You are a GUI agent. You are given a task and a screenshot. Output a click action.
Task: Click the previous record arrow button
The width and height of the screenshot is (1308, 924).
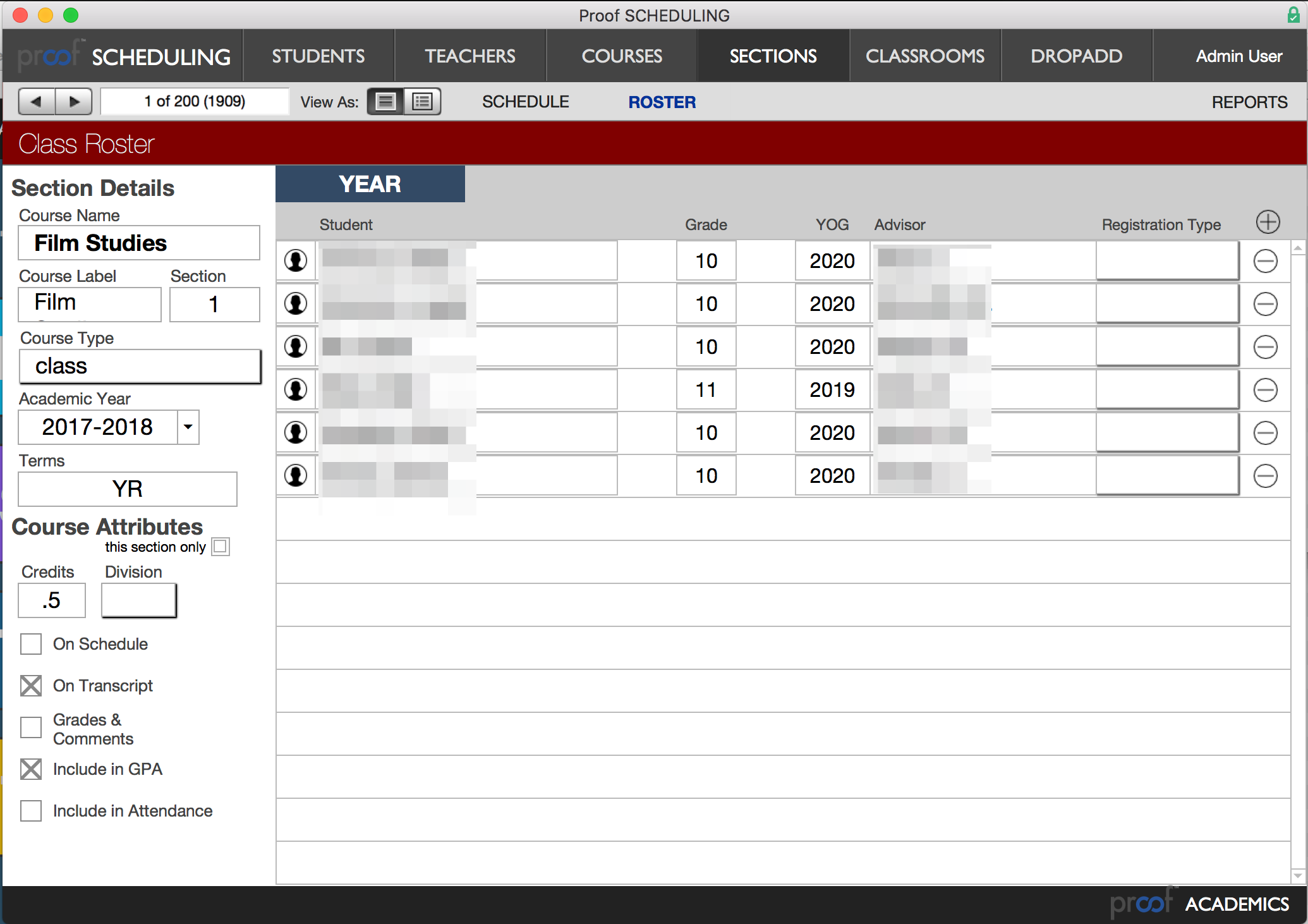tap(37, 101)
